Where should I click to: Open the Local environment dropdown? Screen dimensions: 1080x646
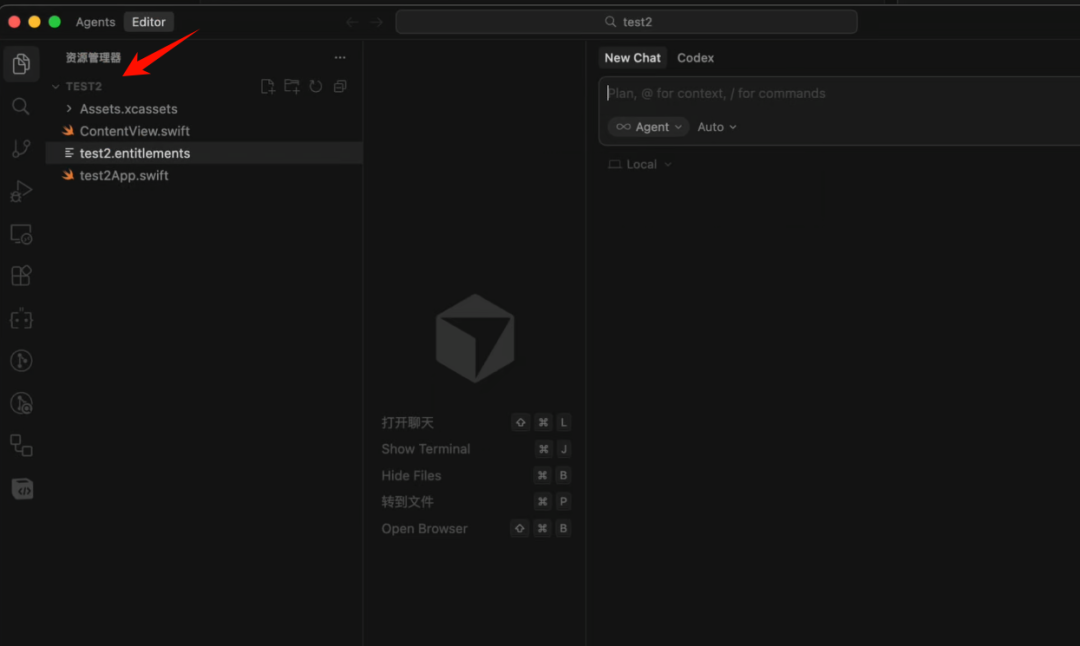(x=640, y=164)
